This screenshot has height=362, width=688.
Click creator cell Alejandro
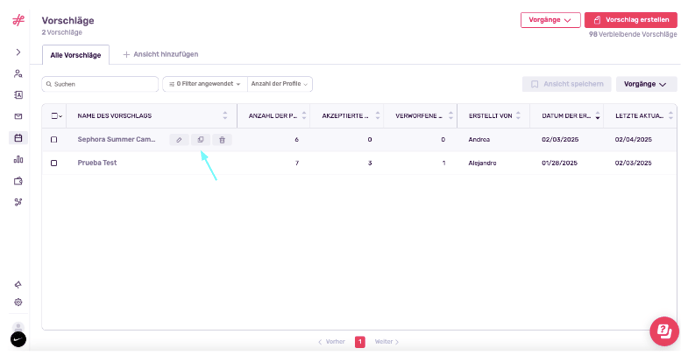(x=482, y=163)
